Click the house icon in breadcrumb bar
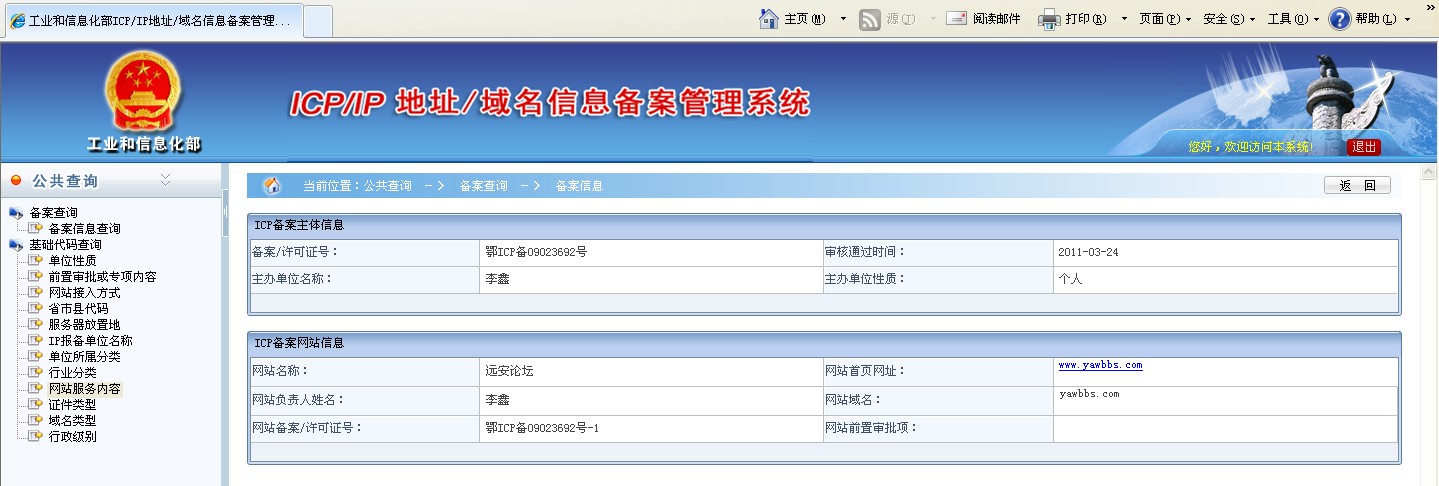The height and width of the screenshot is (486, 1439). pos(271,186)
